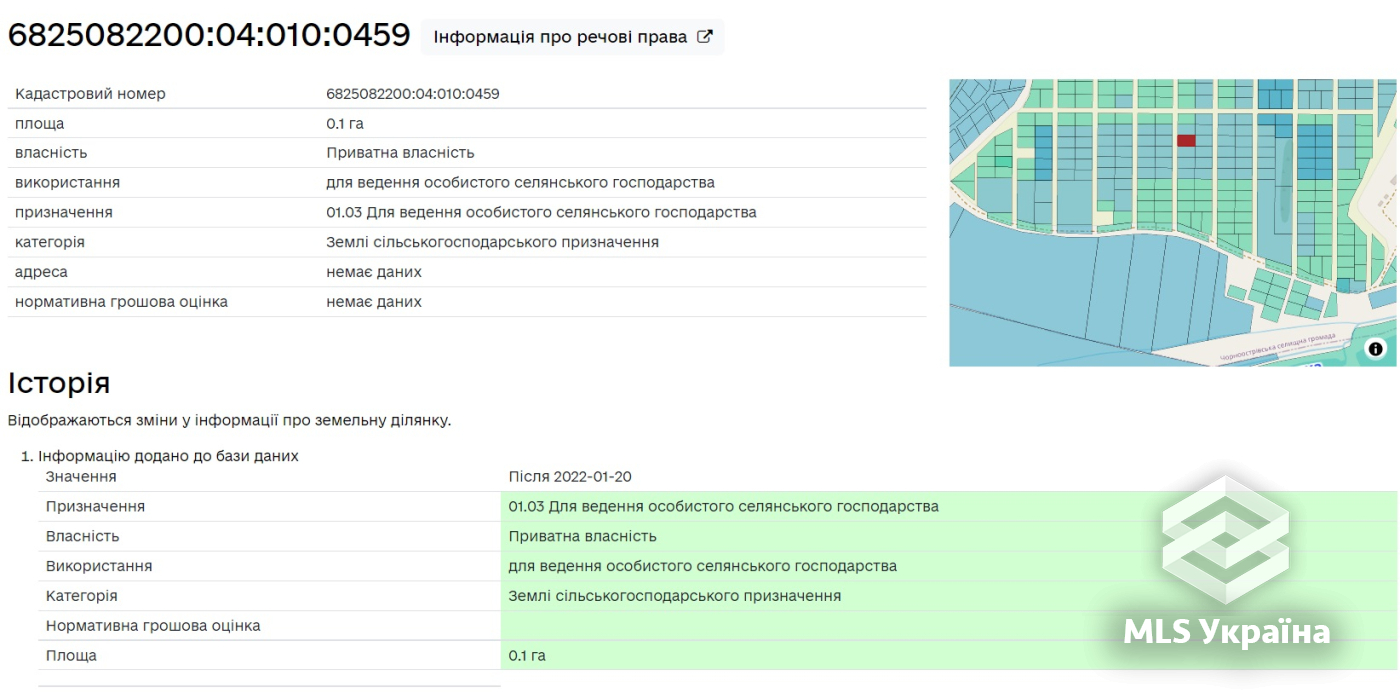Click the Історія heading
The height and width of the screenshot is (699, 1400).
[x=59, y=383]
